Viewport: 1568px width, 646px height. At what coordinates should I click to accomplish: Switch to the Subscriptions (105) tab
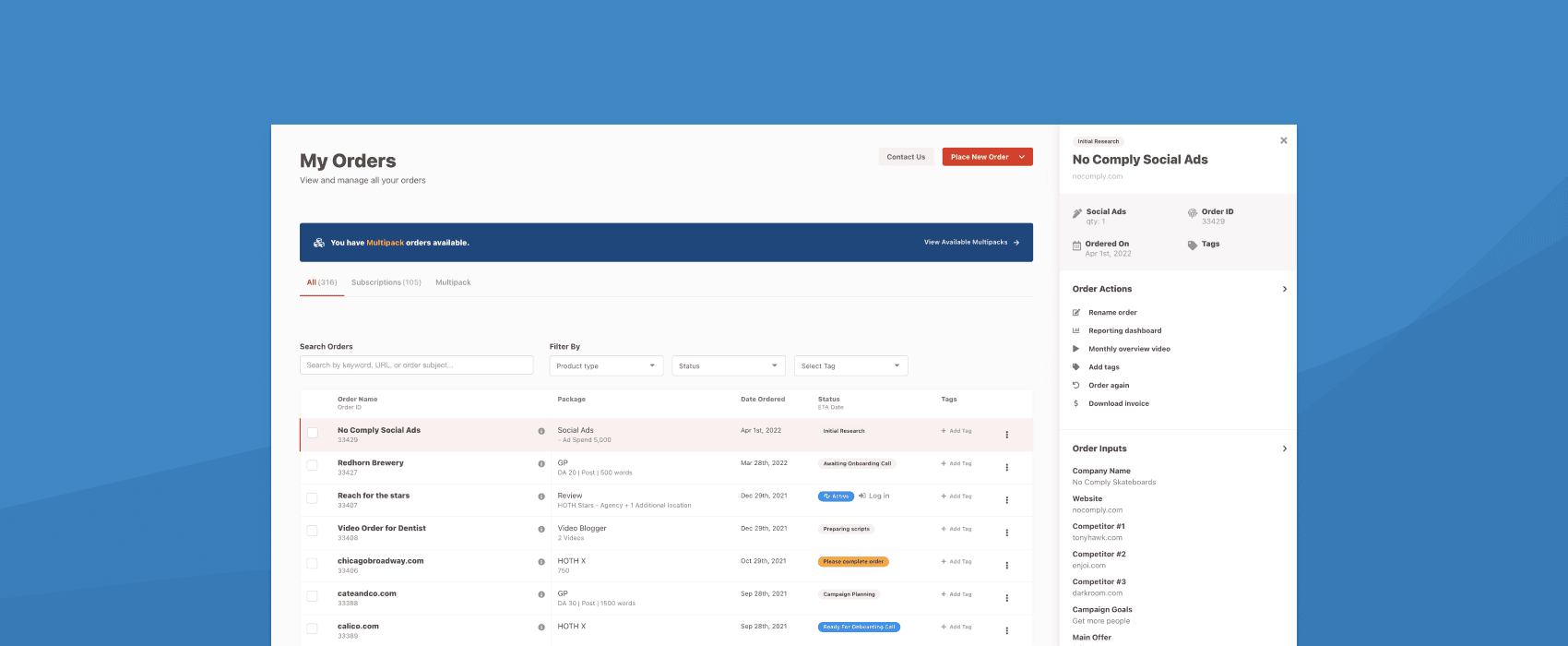point(386,282)
